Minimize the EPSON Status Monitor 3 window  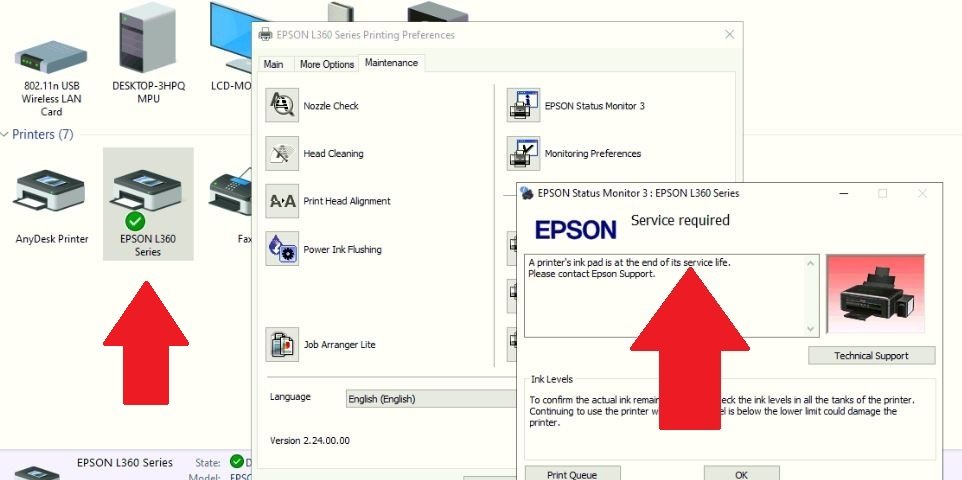click(x=844, y=193)
